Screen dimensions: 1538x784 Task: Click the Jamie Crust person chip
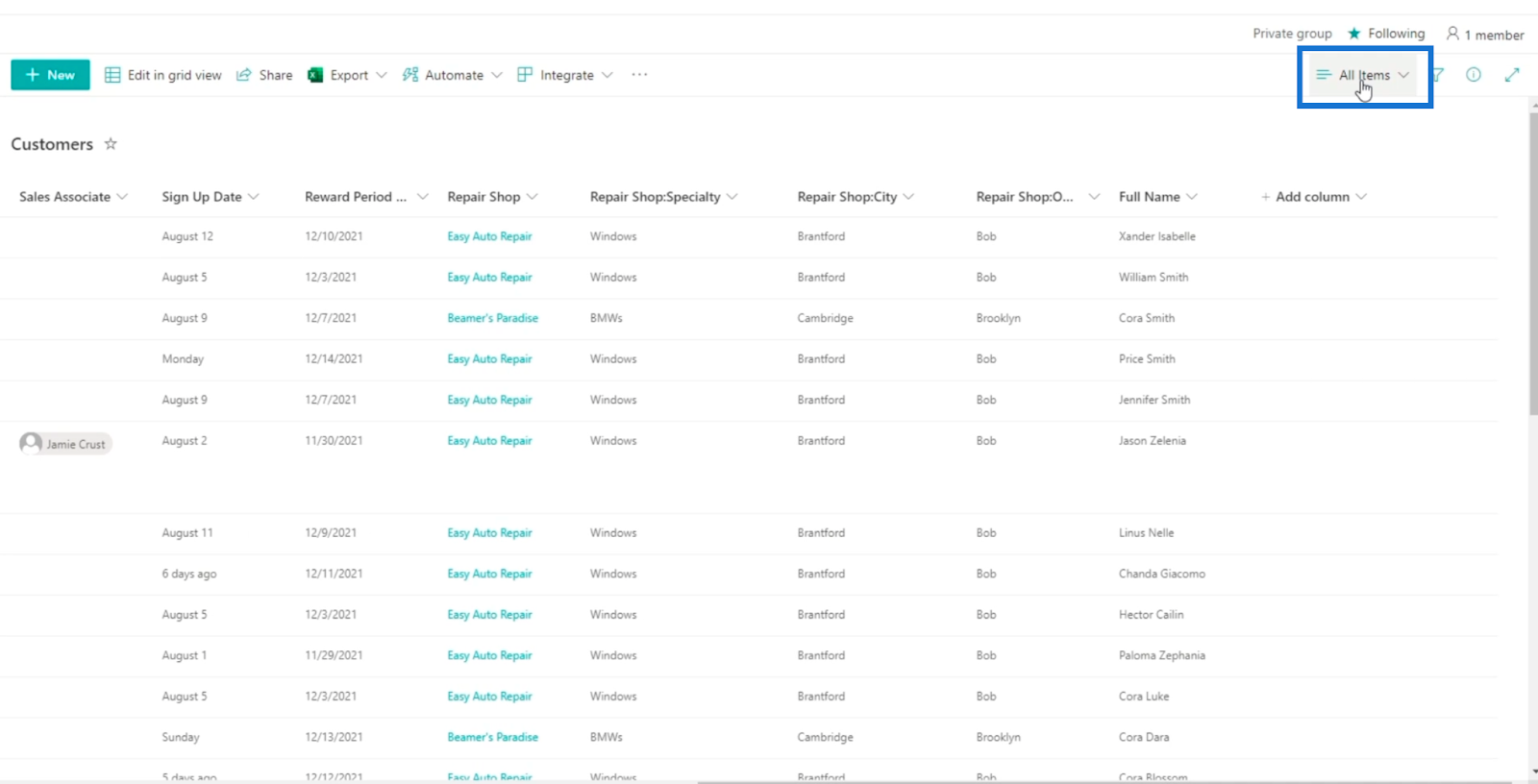tap(65, 444)
